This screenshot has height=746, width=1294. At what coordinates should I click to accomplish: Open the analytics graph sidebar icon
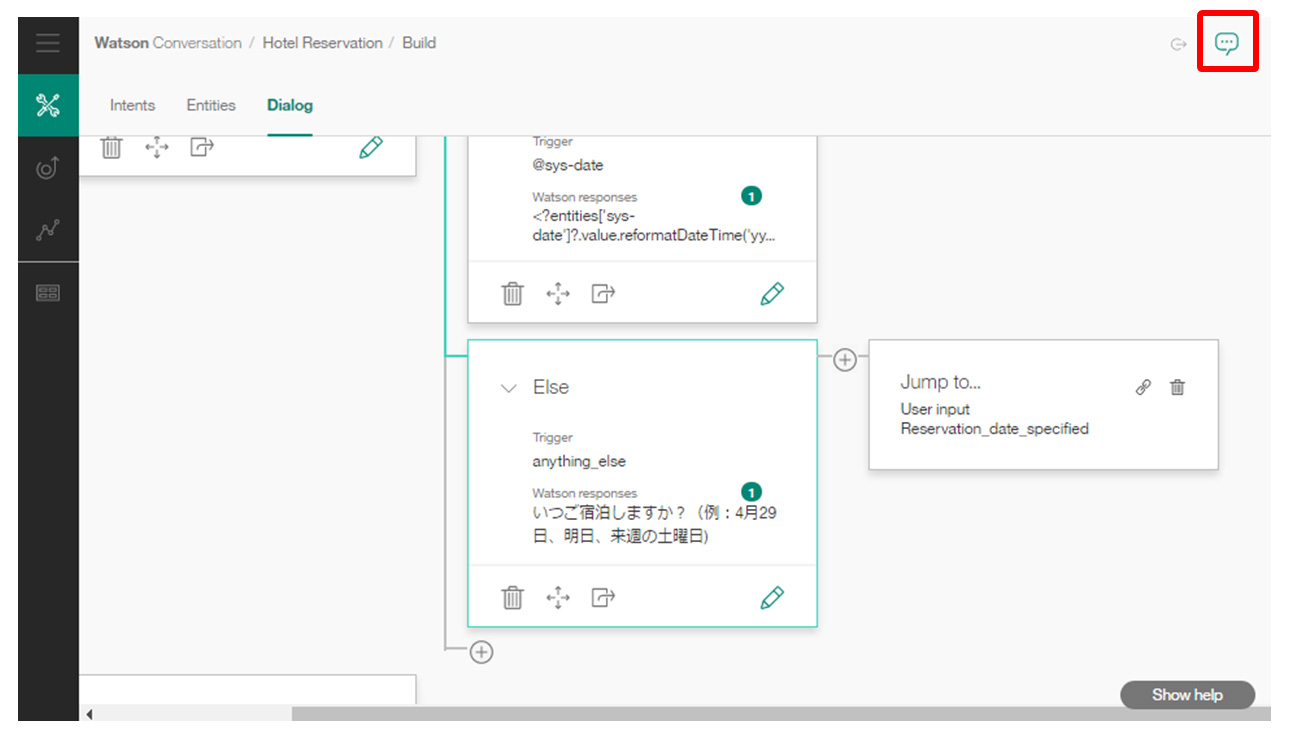(x=48, y=230)
